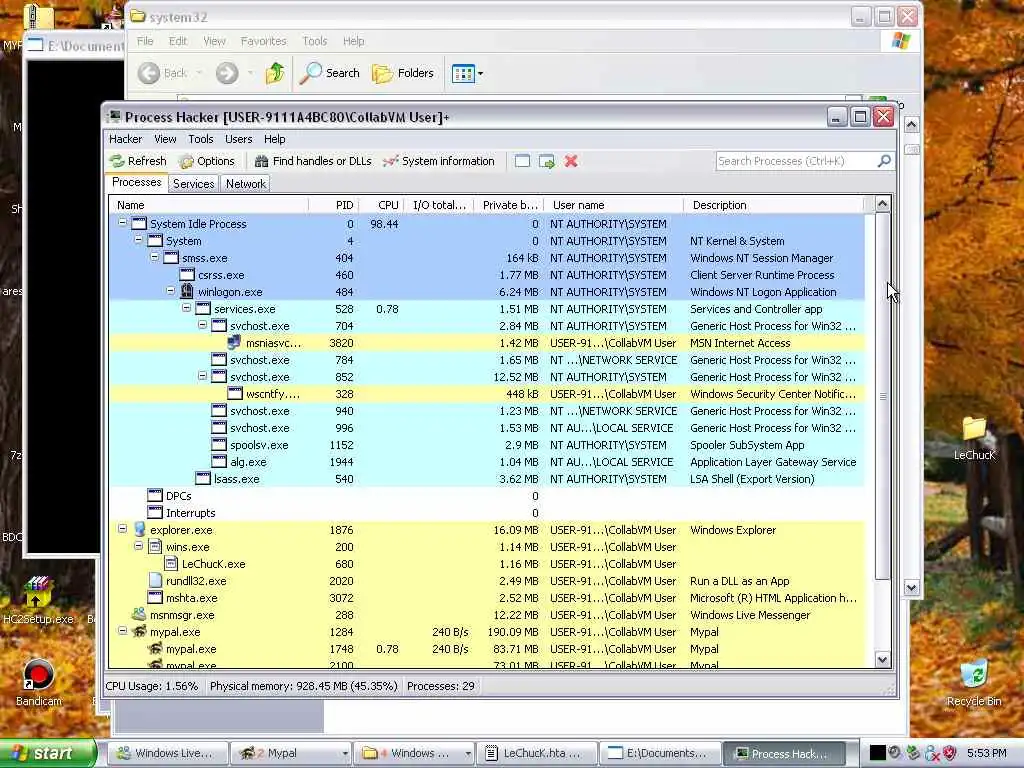This screenshot has width=1024, height=768.
Task: Open the Tools menu in Process Hacker
Action: [200, 139]
